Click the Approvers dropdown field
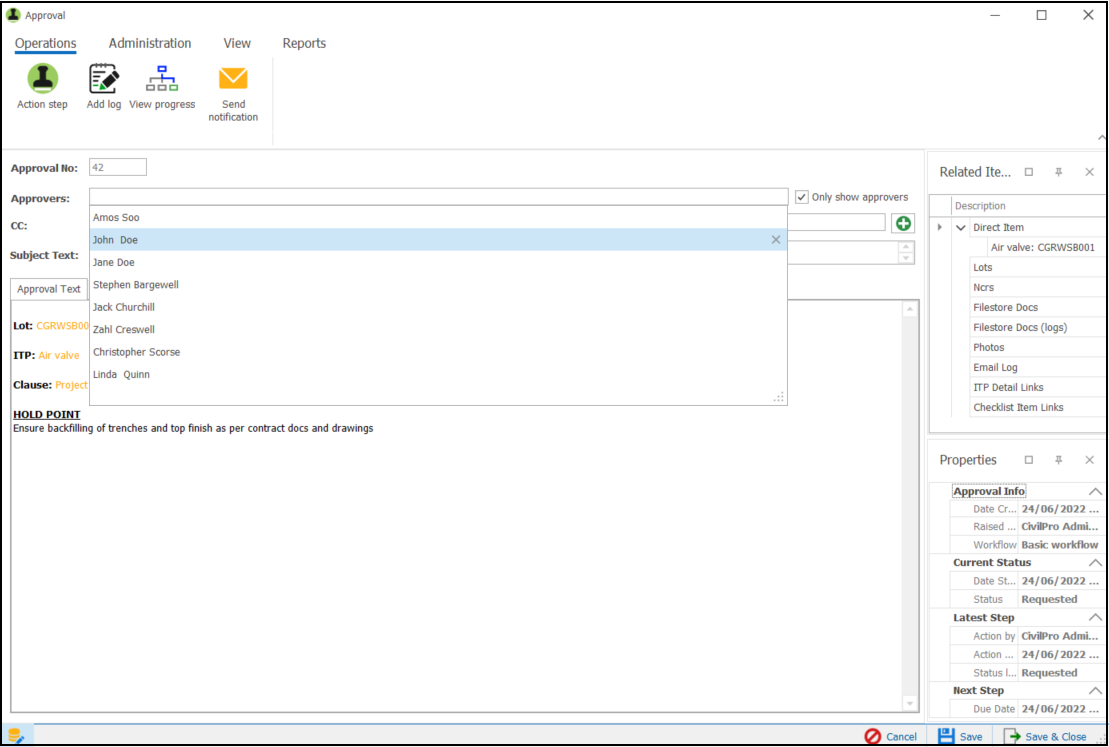The width and height of the screenshot is (1109, 747). (439, 197)
